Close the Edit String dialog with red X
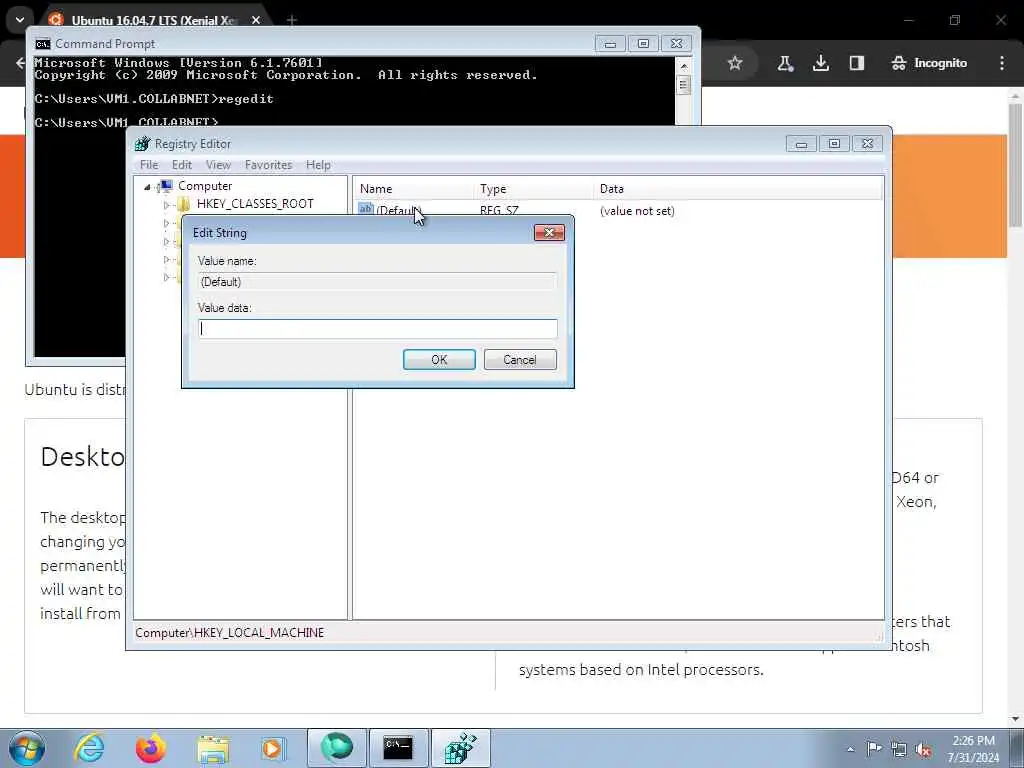Image resolution: width=1024 pixels, height=768 pixels. [549, 232]
